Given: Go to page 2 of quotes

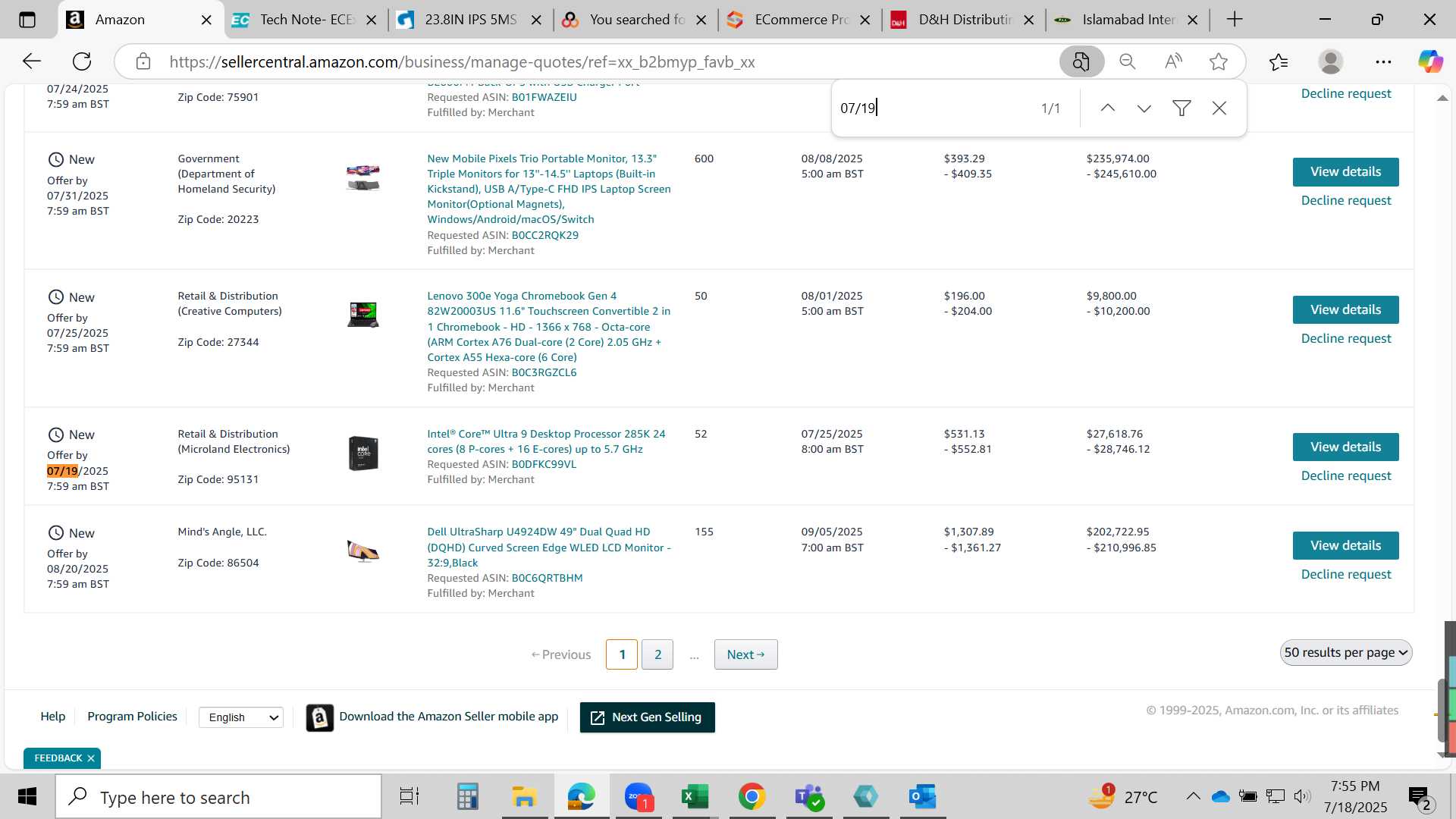Looking at the screenshot, I should pos(657,654).
